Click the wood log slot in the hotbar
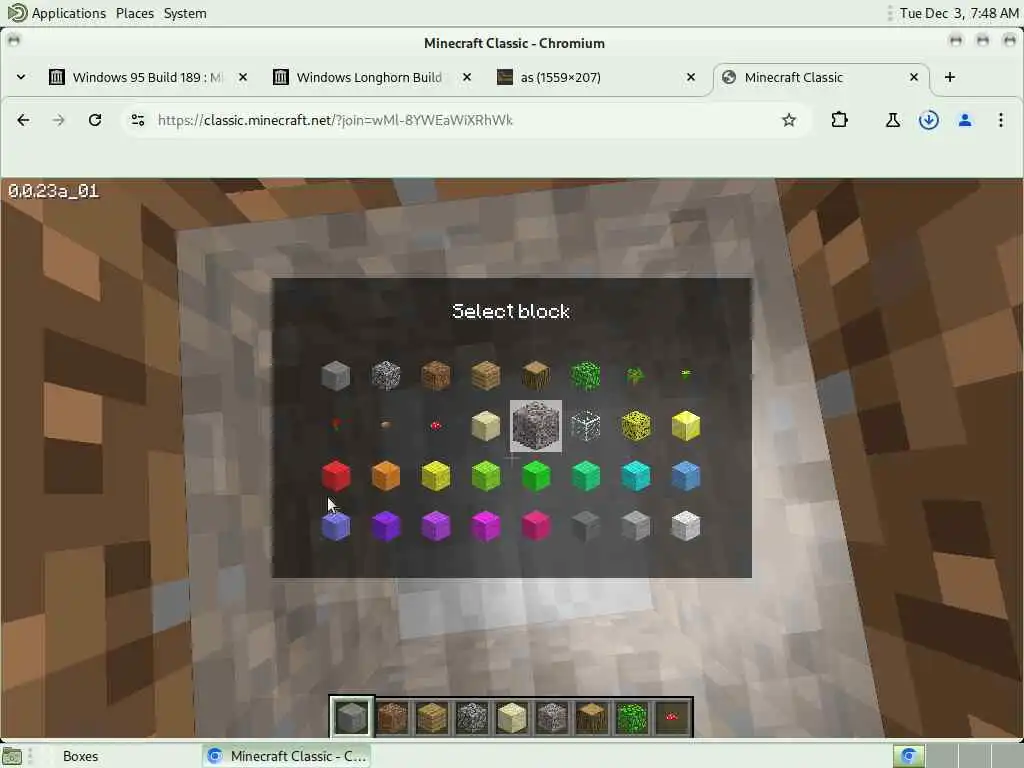Image resolution: width=1024 pixels, height=768 pixels. pyautogui.click(x=592, y=716)
